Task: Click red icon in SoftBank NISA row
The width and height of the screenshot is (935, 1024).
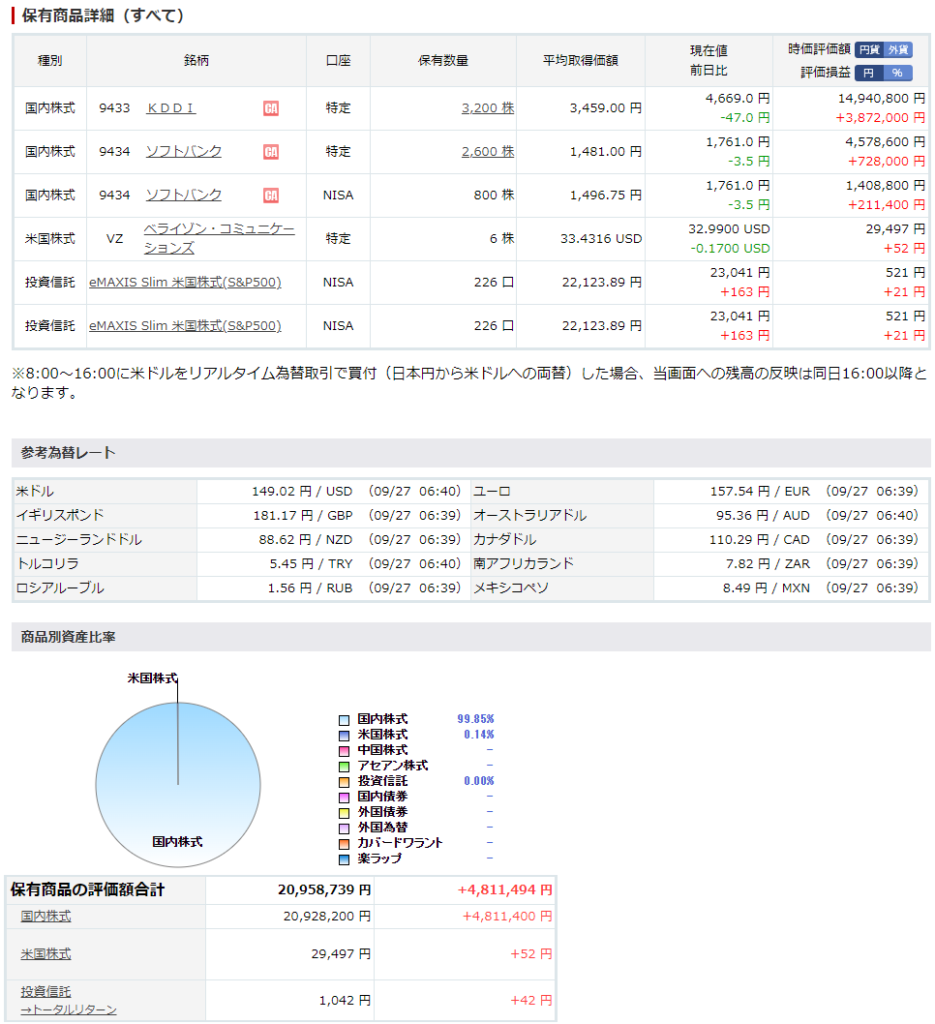Action: 271,195
